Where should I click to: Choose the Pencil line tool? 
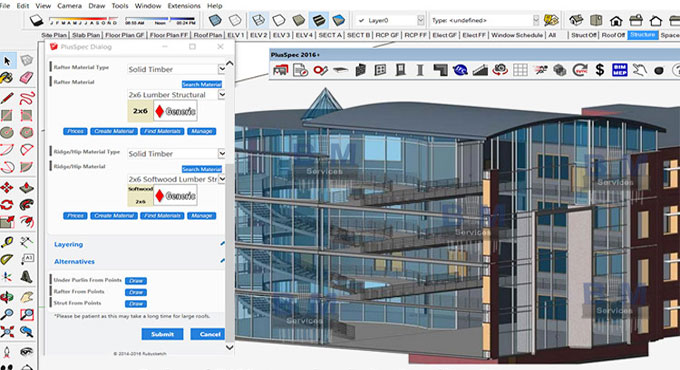click(7, 98)
